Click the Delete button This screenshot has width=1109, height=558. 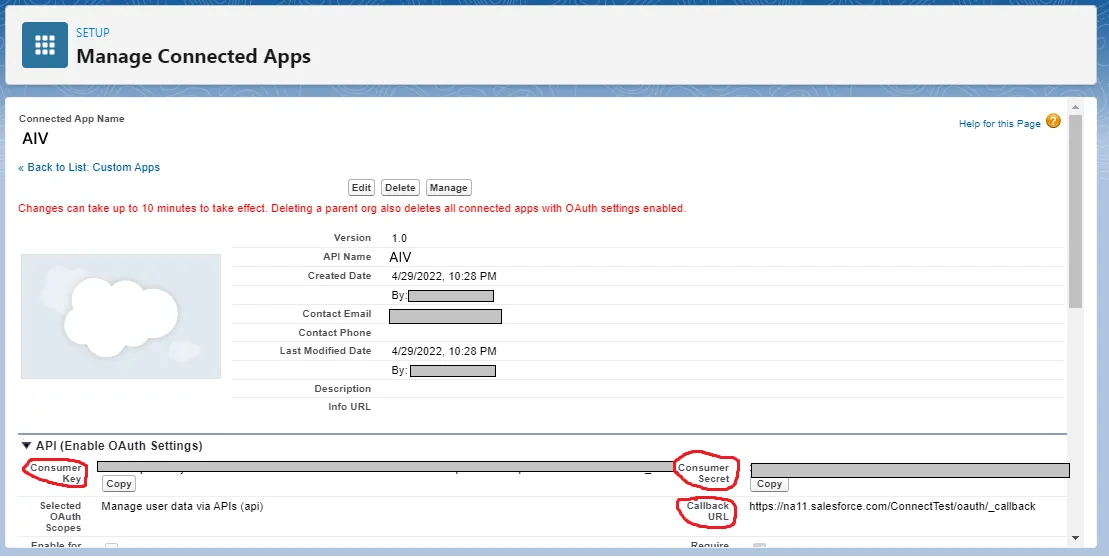coord(400,187)
